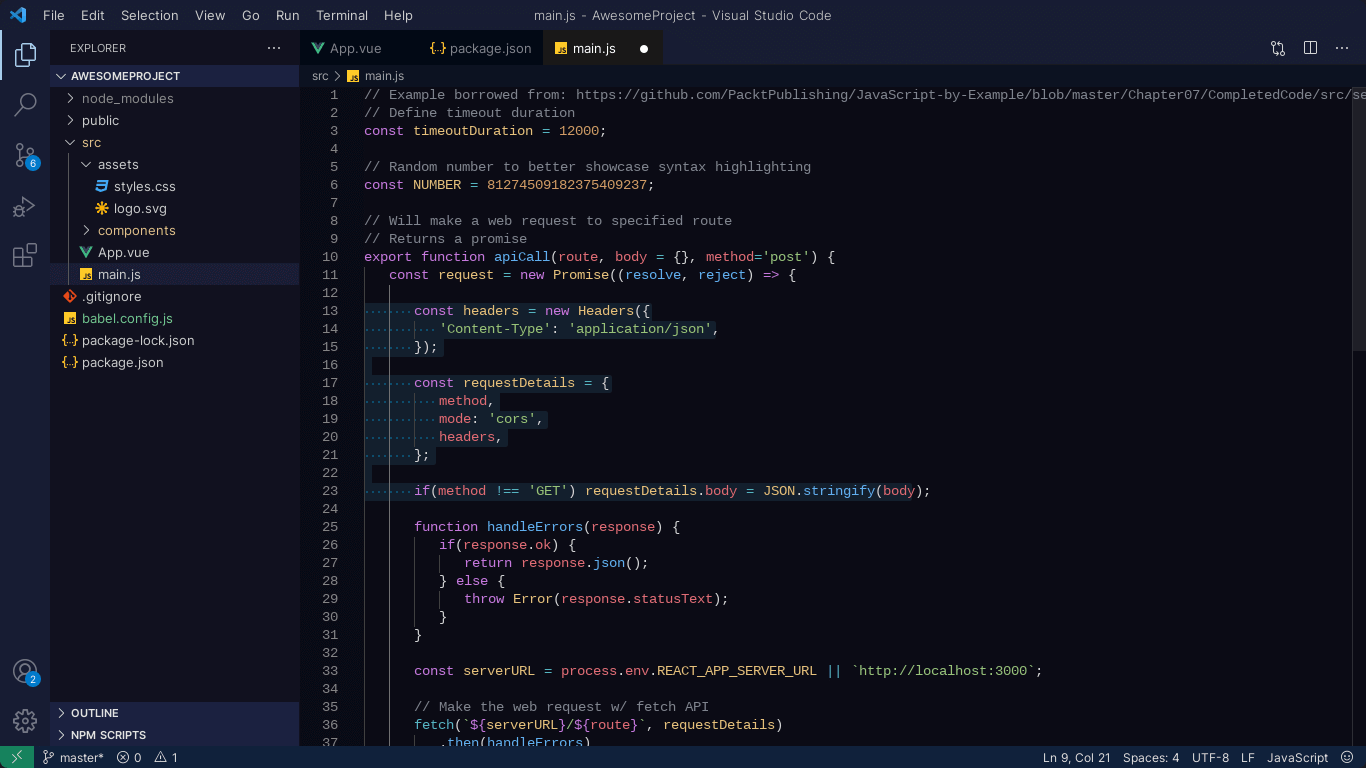This screenshot has height=768, width=1366.
Task: Click apiCall function name on line 10
Action: pos(523,257)
